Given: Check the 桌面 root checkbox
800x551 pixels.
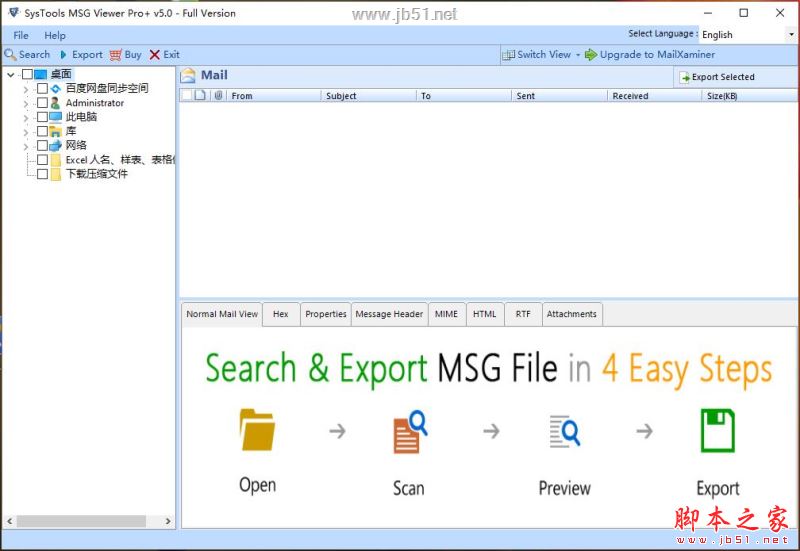Looking at the screenshot, I should pyautogui.click(x=28, y=74).
